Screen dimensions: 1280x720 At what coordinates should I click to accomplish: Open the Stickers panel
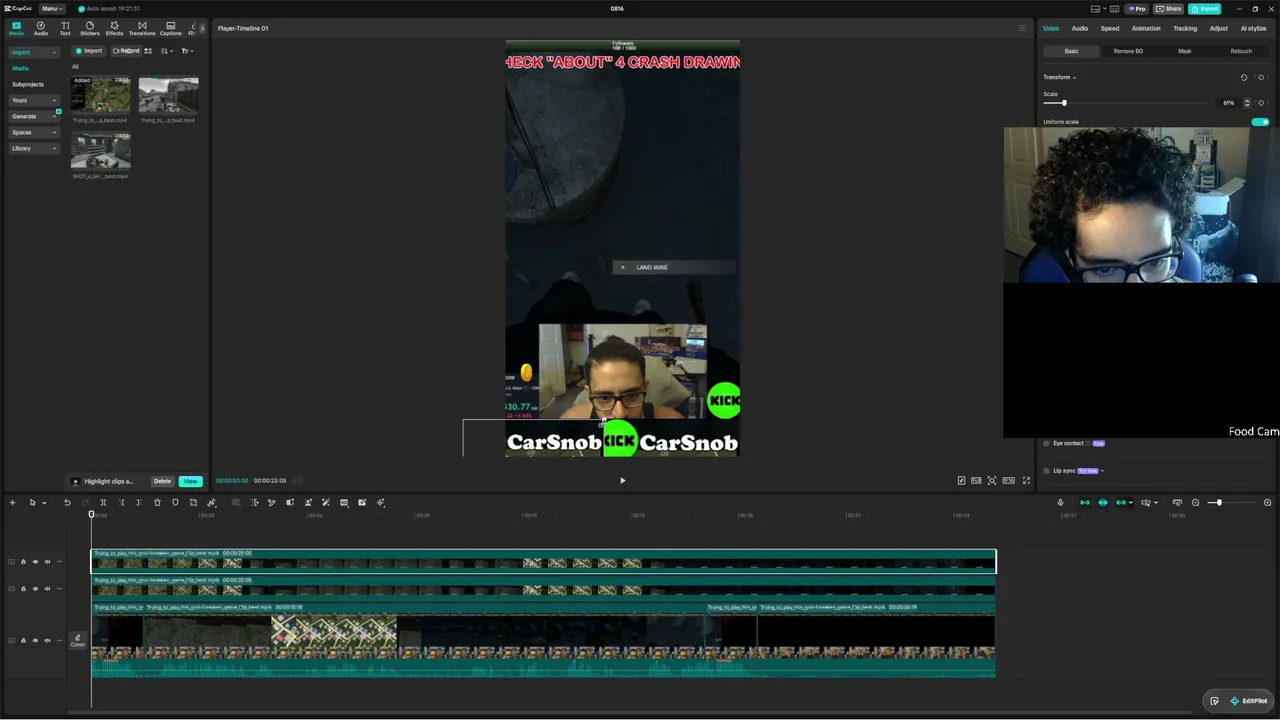pos(90,28)
